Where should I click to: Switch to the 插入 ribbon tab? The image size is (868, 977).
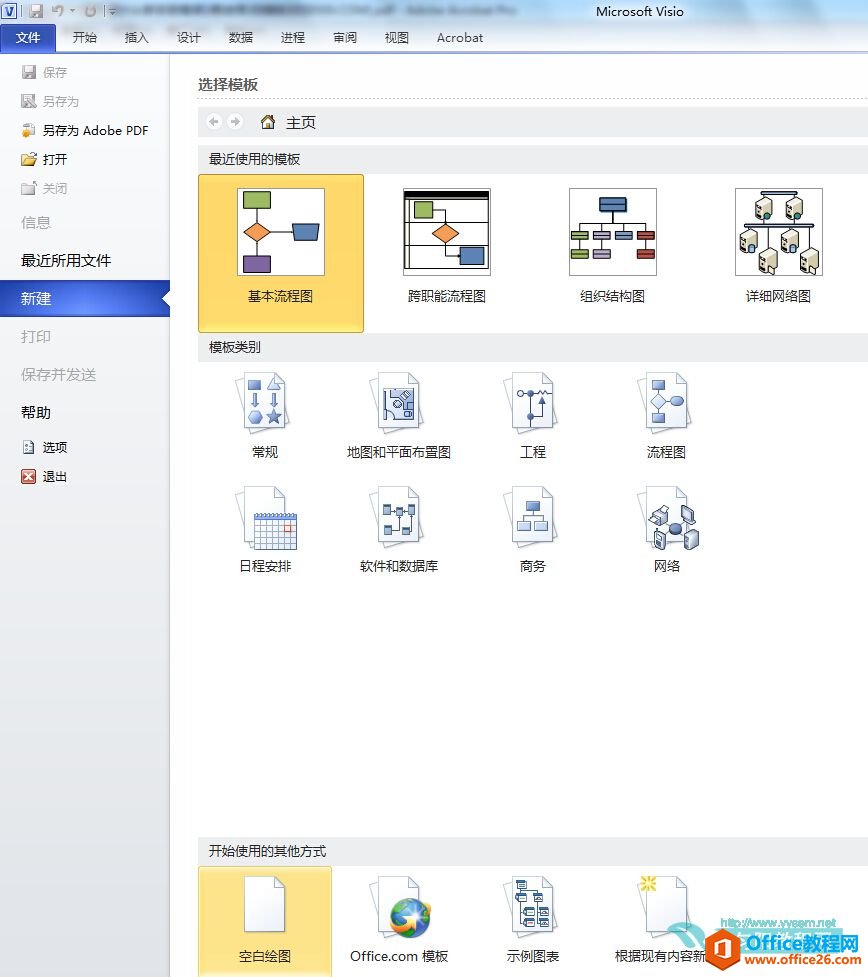coord(136,37)
